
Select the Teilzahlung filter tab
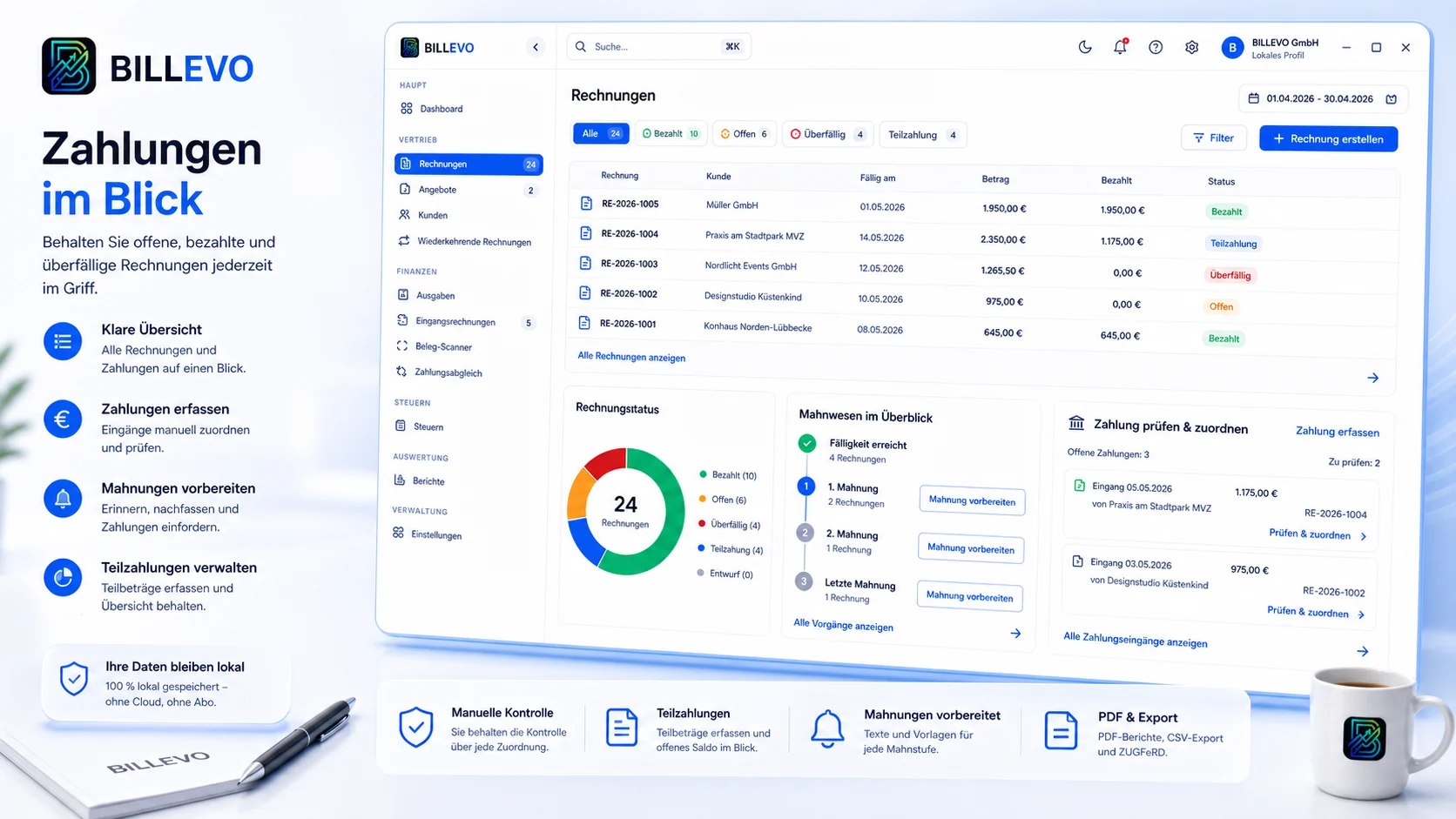point(923,135)
